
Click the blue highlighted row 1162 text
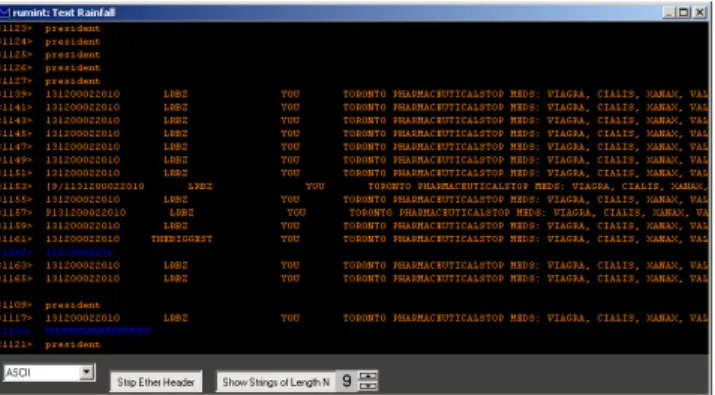pos(79,252)
